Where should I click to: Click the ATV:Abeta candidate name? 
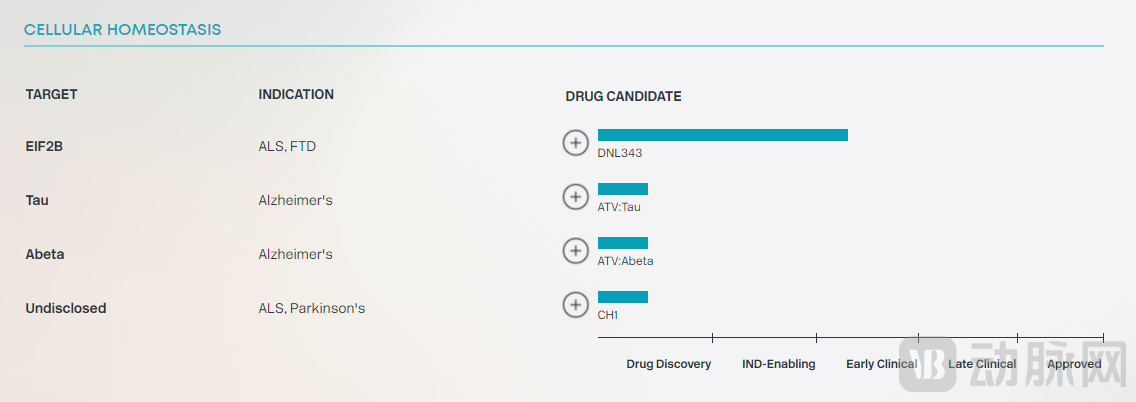626,261
